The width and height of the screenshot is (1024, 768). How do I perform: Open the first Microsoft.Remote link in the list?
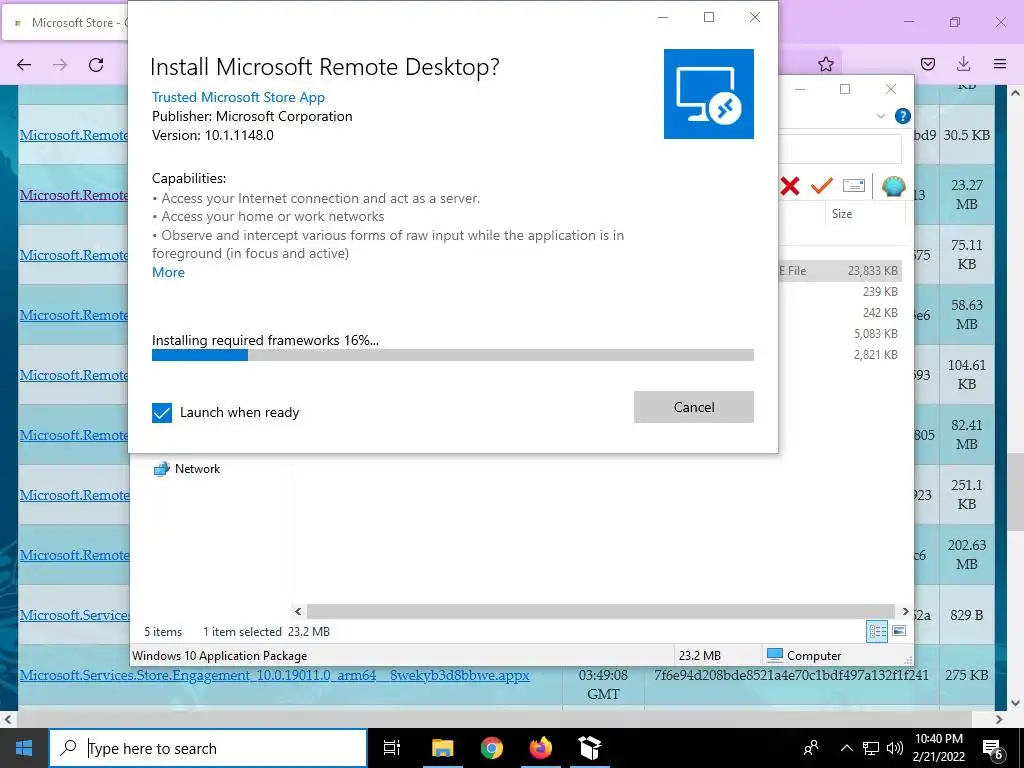pos(74,135)
